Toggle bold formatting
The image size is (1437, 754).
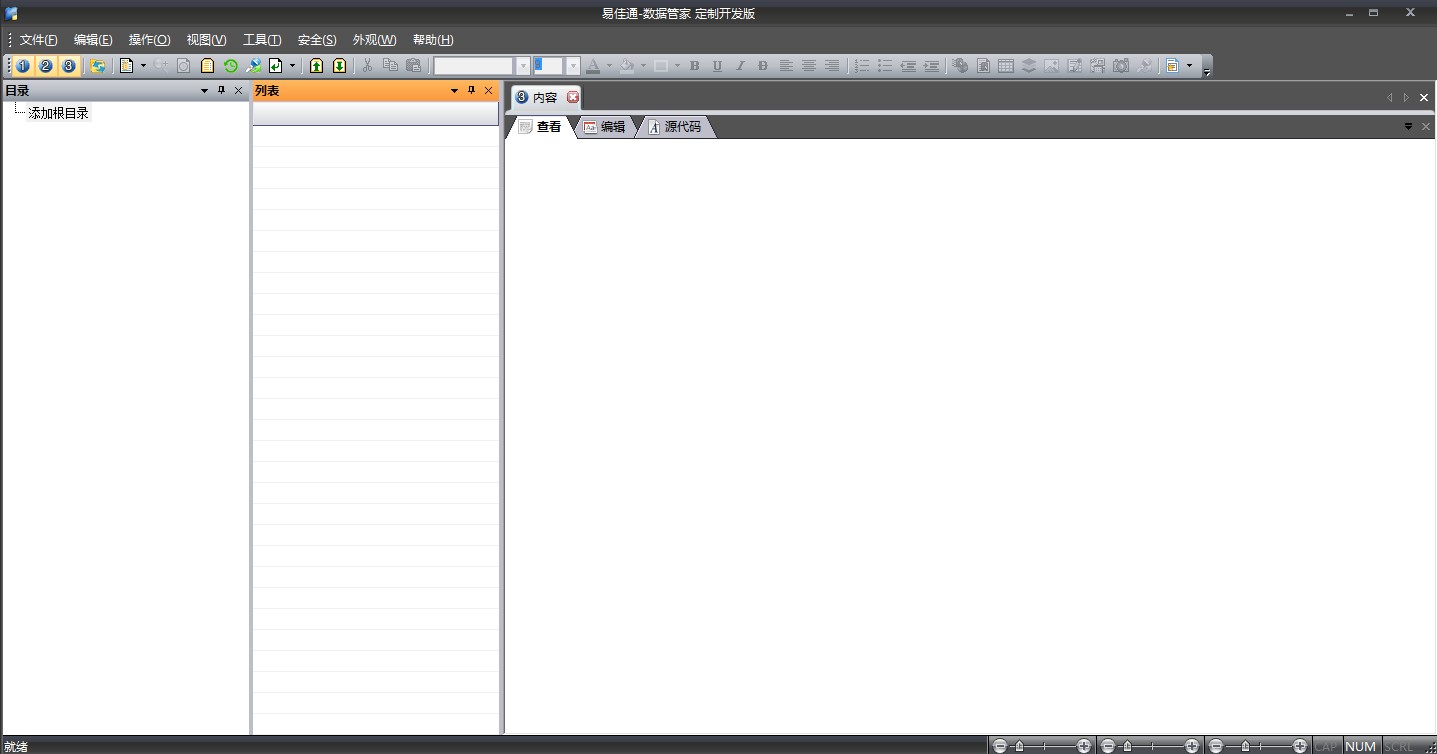(694, 66)
